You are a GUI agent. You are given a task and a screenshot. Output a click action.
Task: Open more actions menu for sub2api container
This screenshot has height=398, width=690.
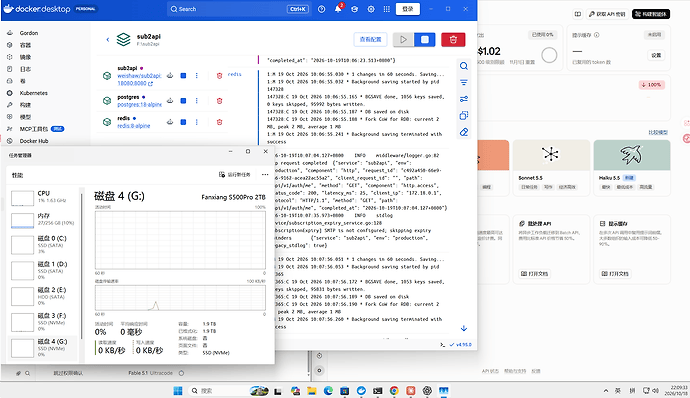(x=197, y=76)
